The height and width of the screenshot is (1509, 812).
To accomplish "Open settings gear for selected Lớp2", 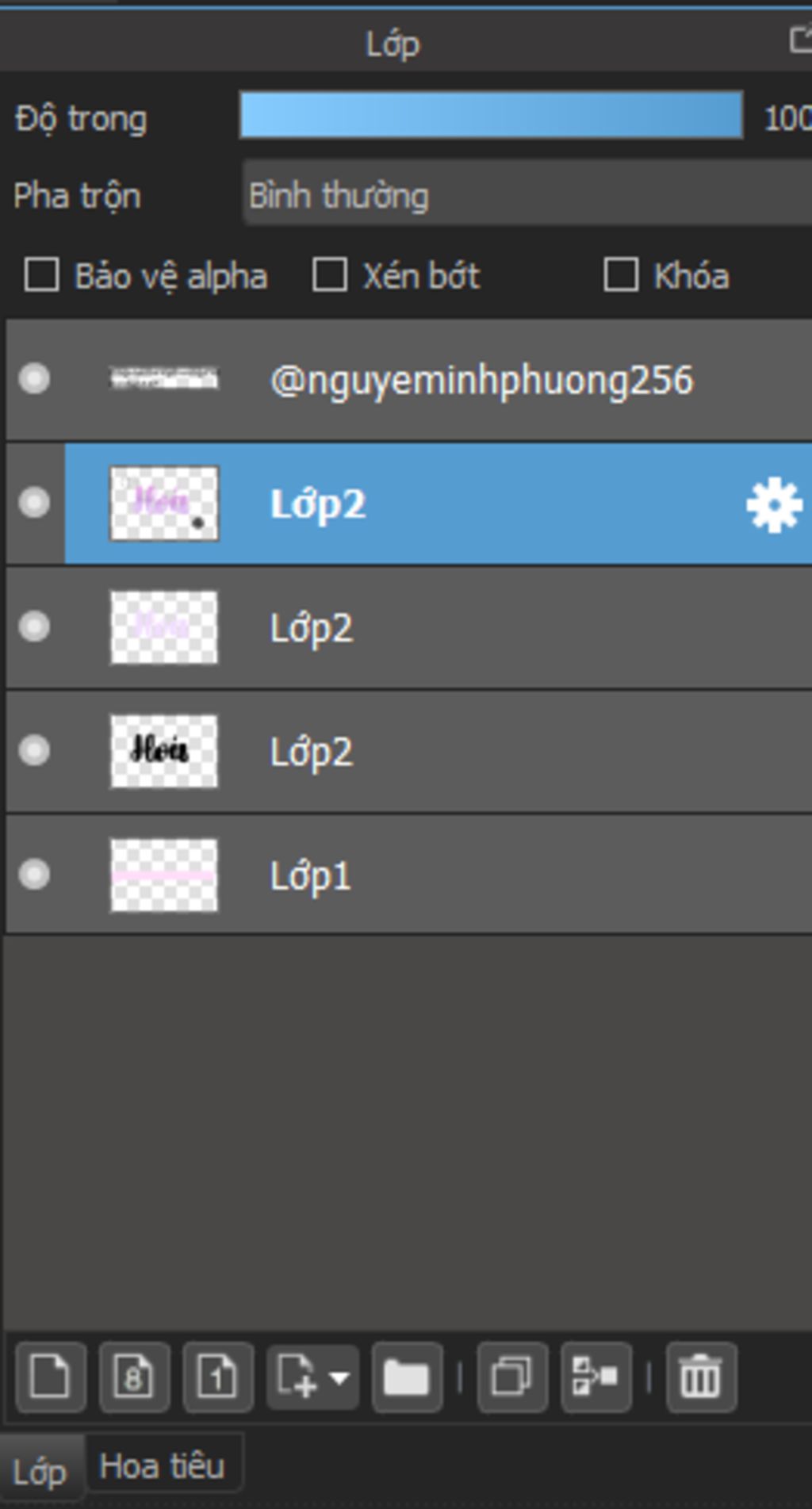I will coord(774,504).
